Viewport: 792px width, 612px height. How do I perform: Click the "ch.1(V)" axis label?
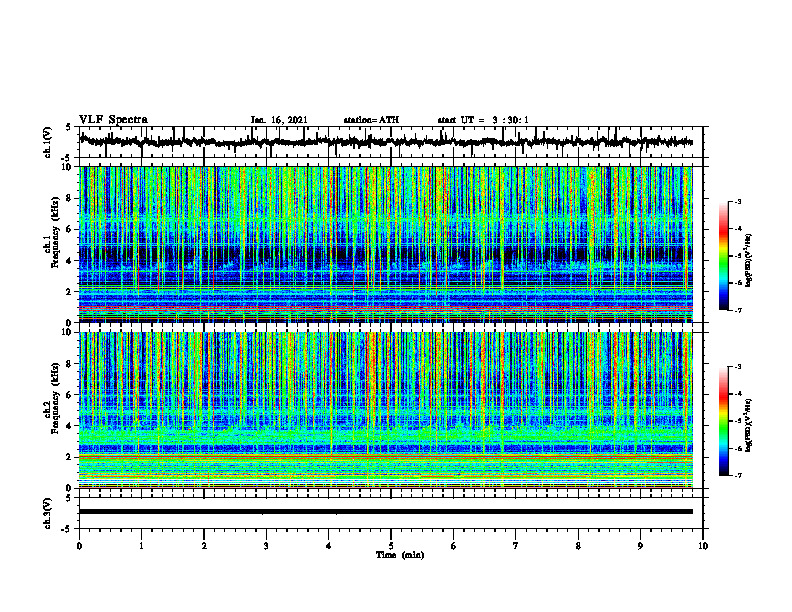coord(48,142)
